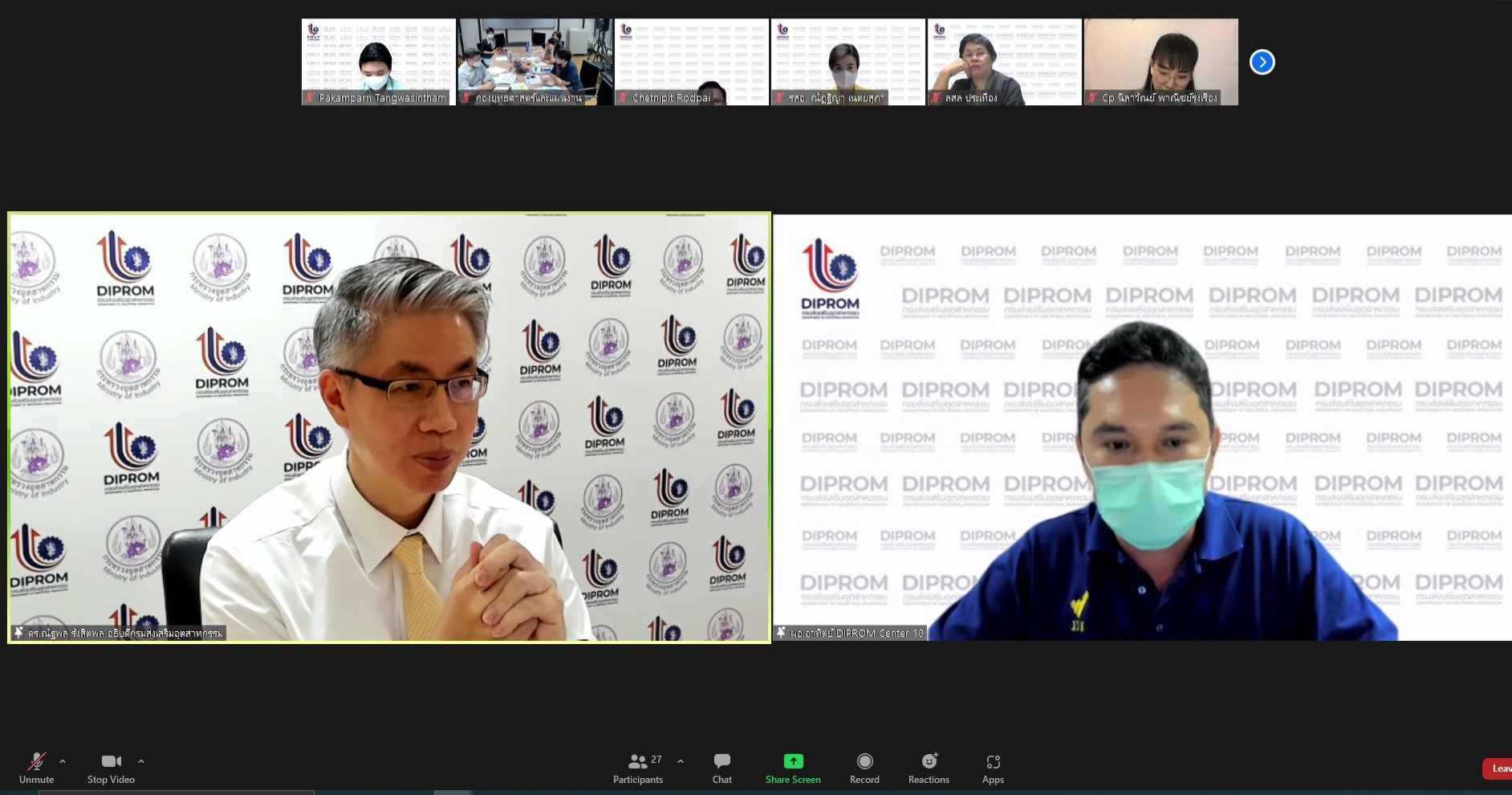This screenshot has width=1512, height=795.
Task: Start recording with Record button
Action: click(864, 768)
